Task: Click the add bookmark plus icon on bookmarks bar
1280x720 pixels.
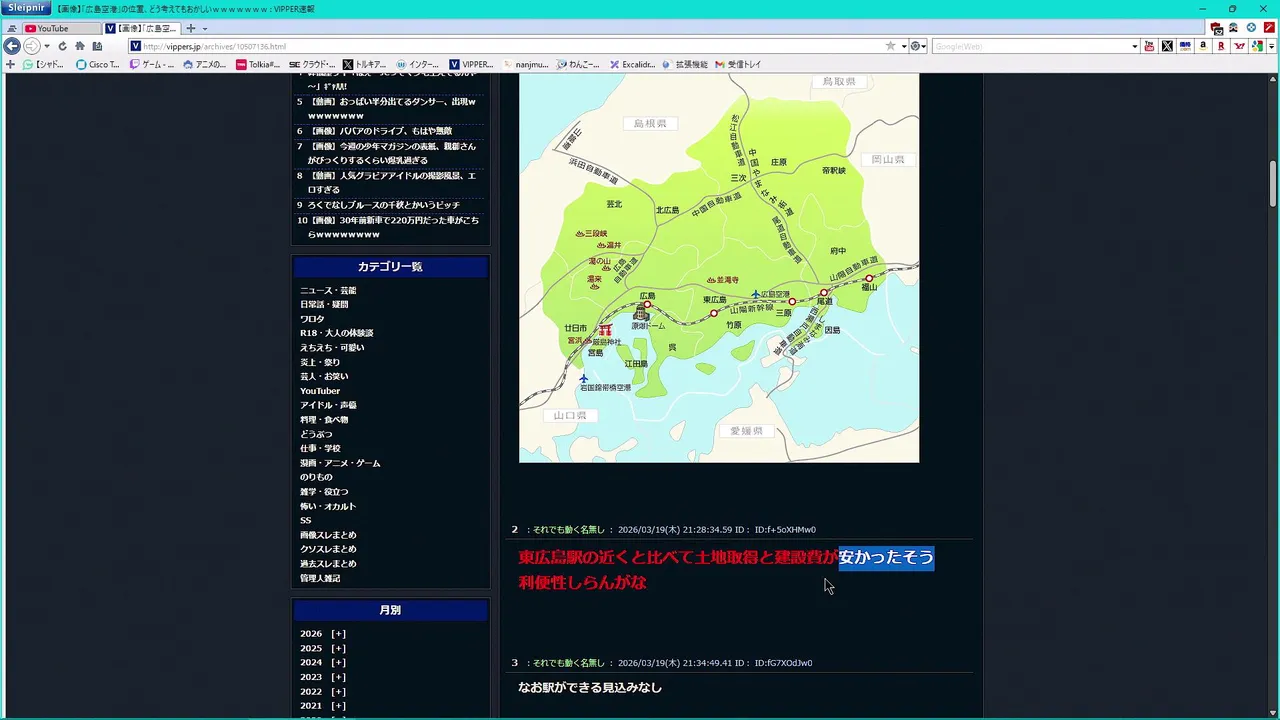Action: (10, 64)
